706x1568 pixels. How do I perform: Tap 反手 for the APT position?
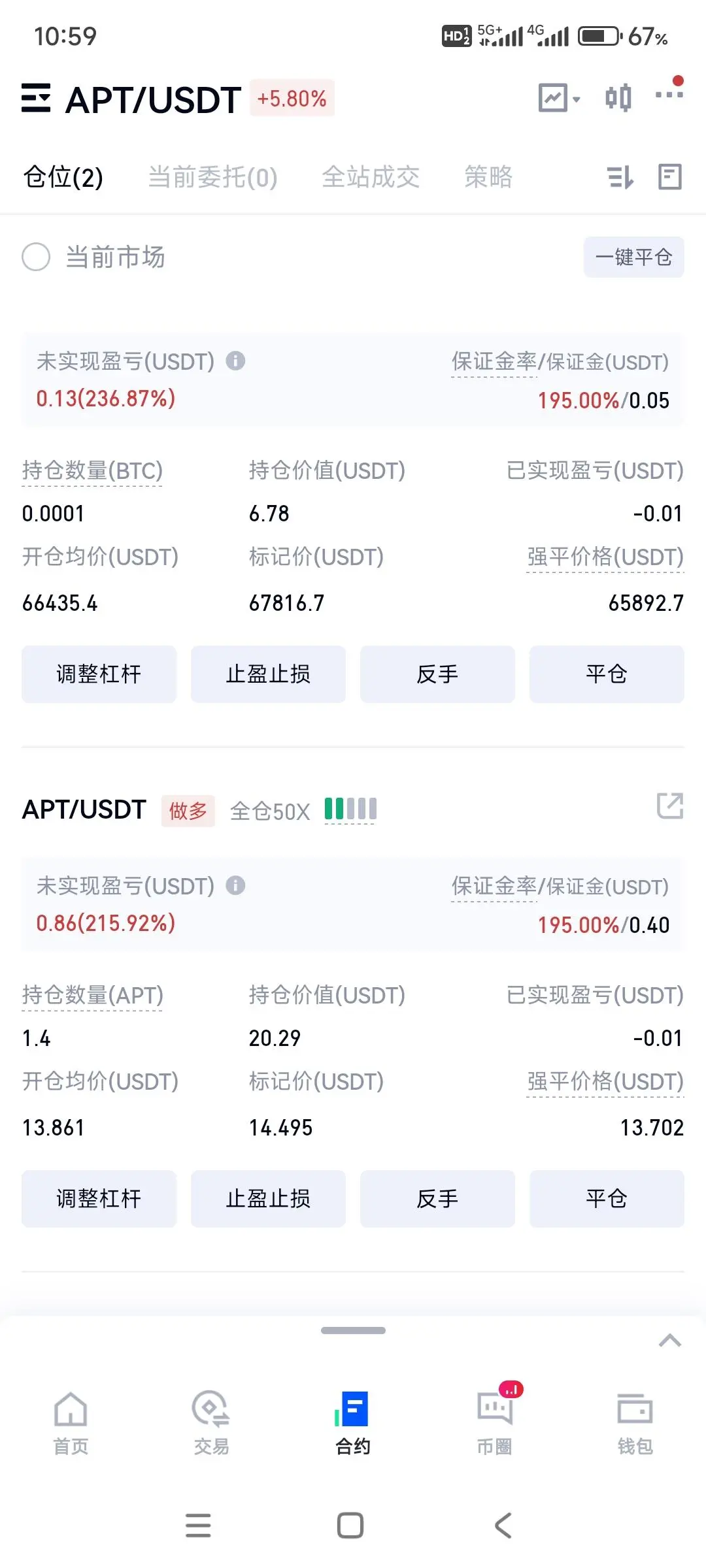coord(437,1199)
